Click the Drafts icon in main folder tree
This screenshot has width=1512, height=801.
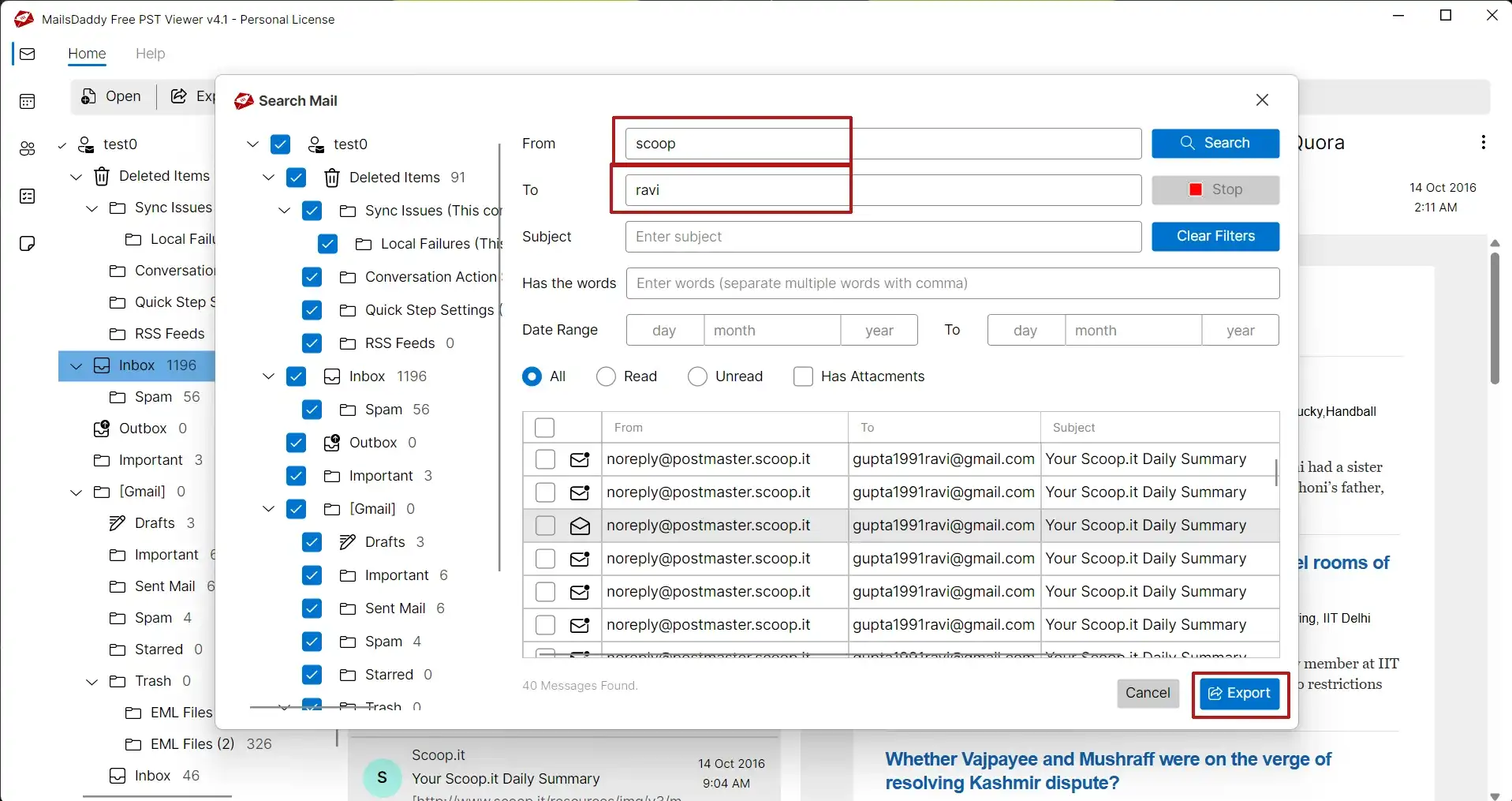point(118,523)
